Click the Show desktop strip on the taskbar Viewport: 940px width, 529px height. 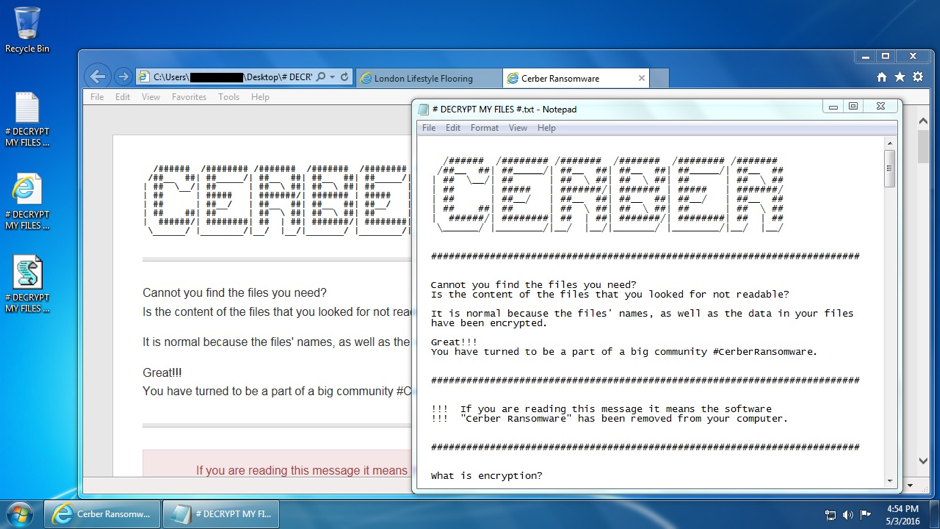tap(935, 515)
